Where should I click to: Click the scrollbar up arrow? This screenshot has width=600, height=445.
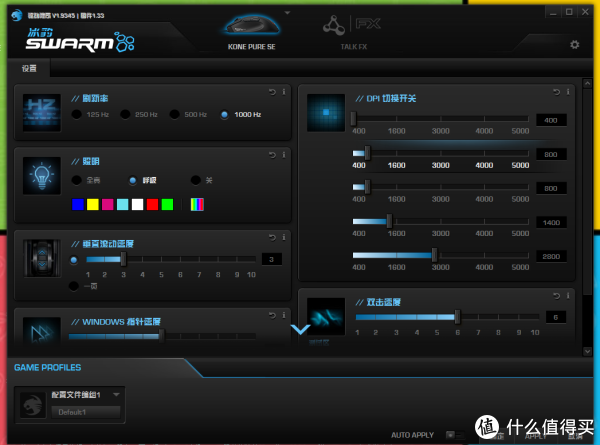click(x=587, y=83)
